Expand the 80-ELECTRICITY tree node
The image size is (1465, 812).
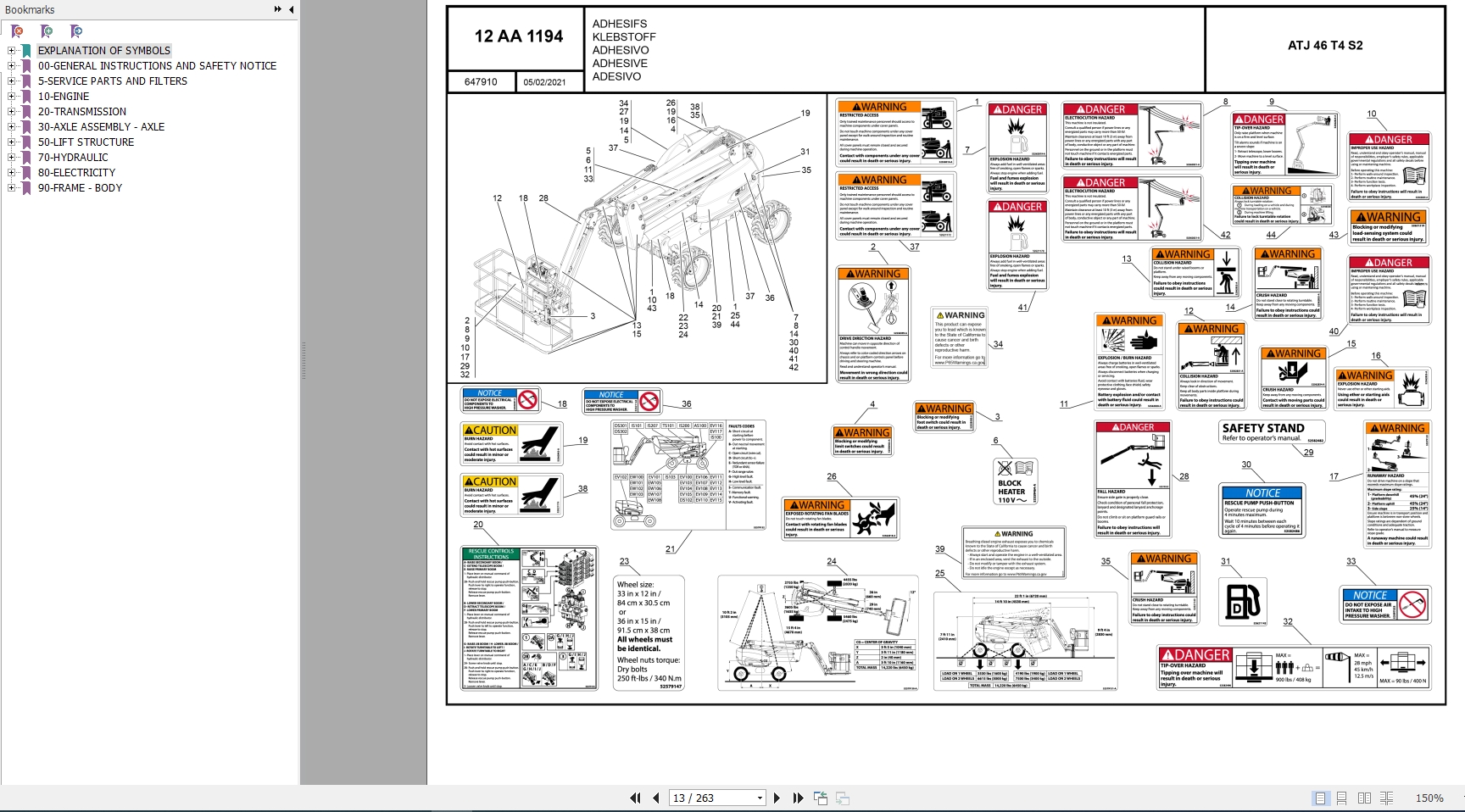click(x=12, y=173)
